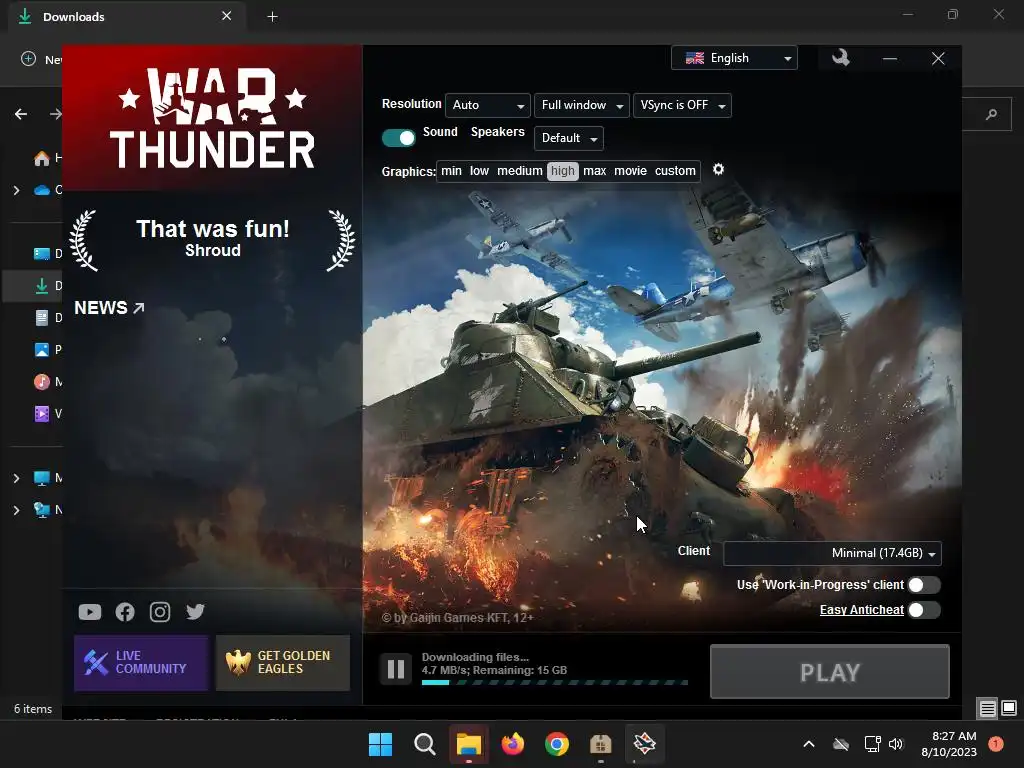The height and width of the screenshot is (768, 1024).
Task: Open the clock and date panel
Action: (x=949, y=744)
